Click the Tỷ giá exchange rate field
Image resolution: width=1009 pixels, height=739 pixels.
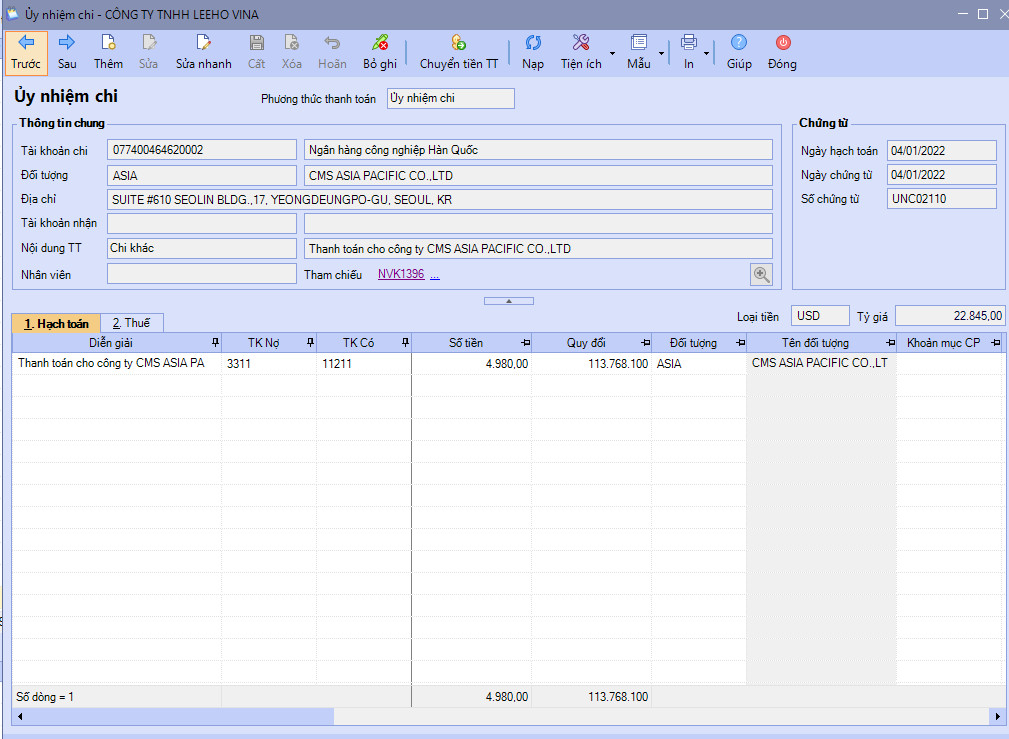pyautogui.click(x=950, y=316)
